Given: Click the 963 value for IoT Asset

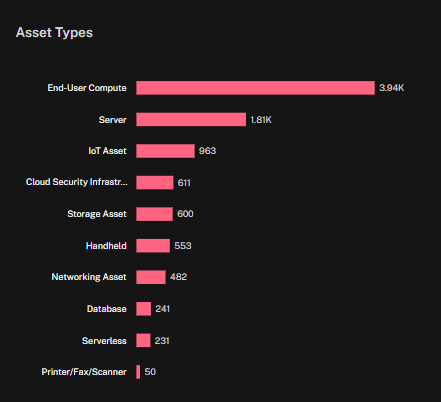Looking at the screenshot, I should [207, 151].
